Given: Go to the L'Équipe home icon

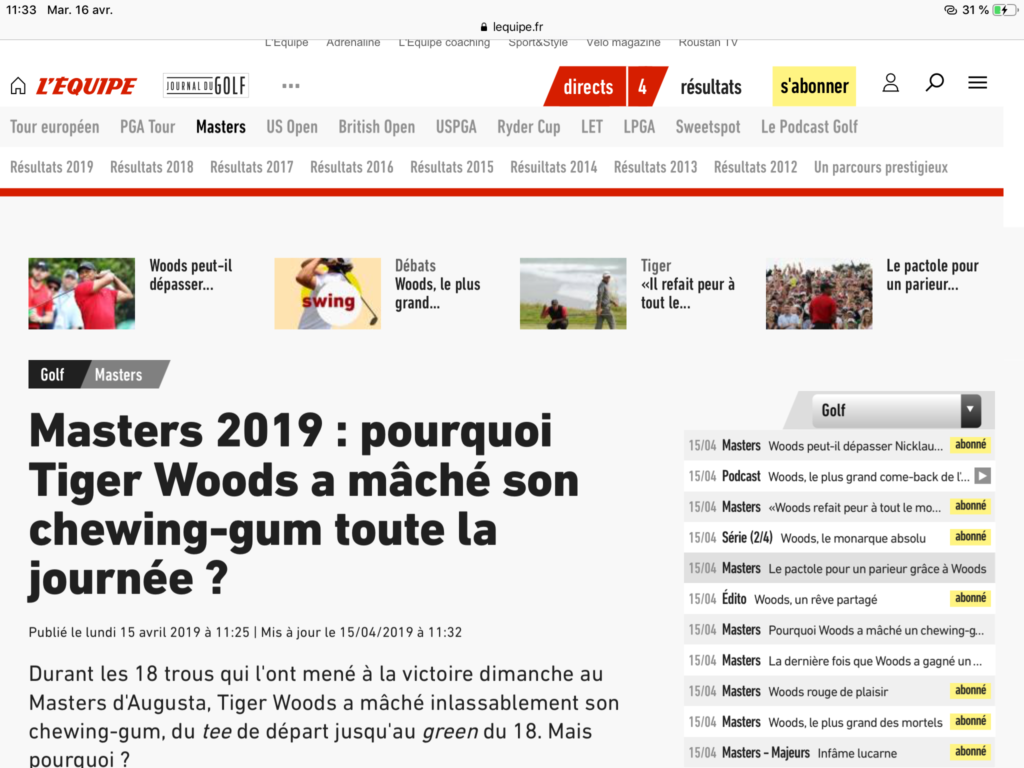Looking at the screenshot, I should pos(18,86).
